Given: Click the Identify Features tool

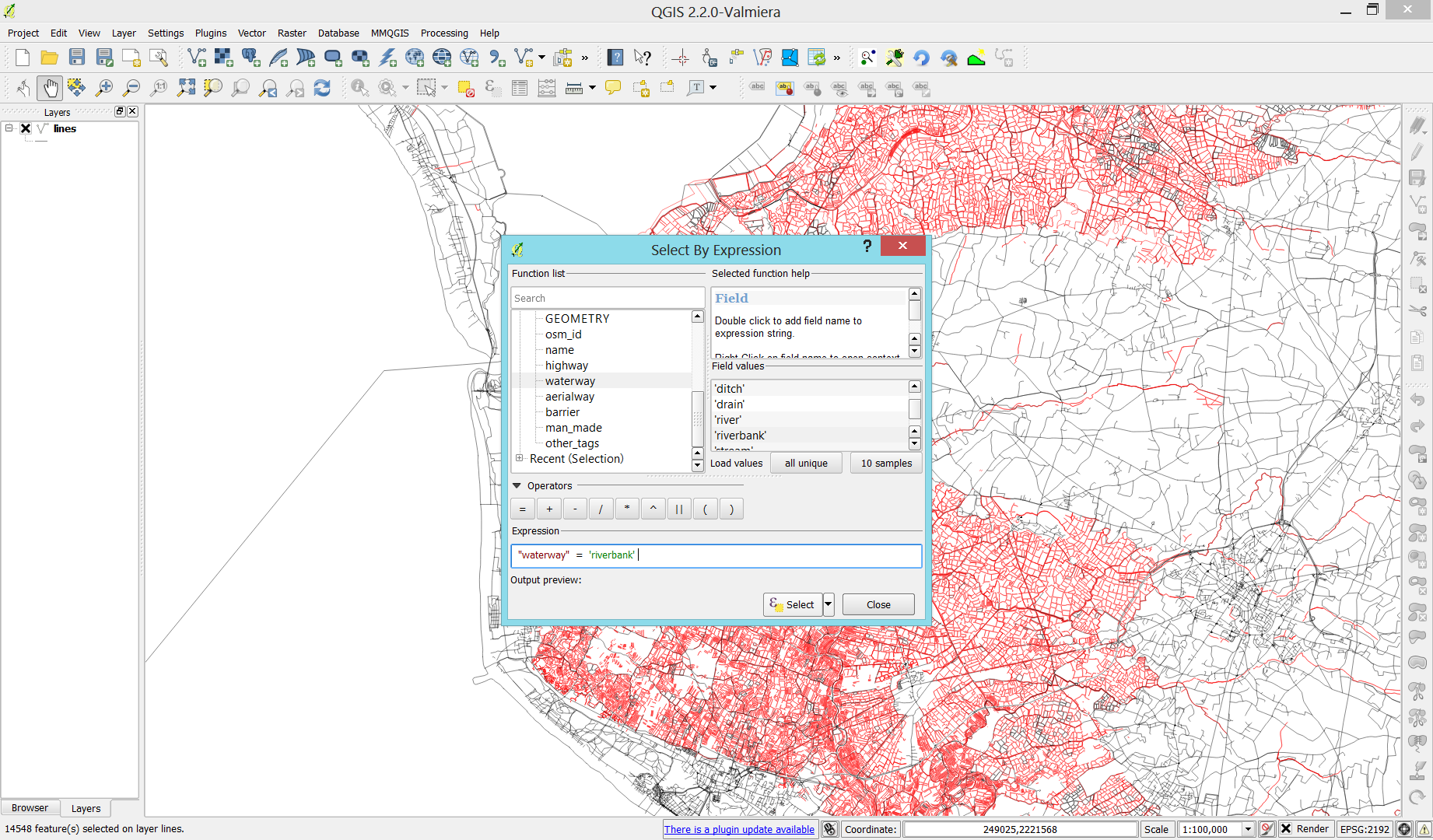Looking at the screenshot, I should coord(359,89).
